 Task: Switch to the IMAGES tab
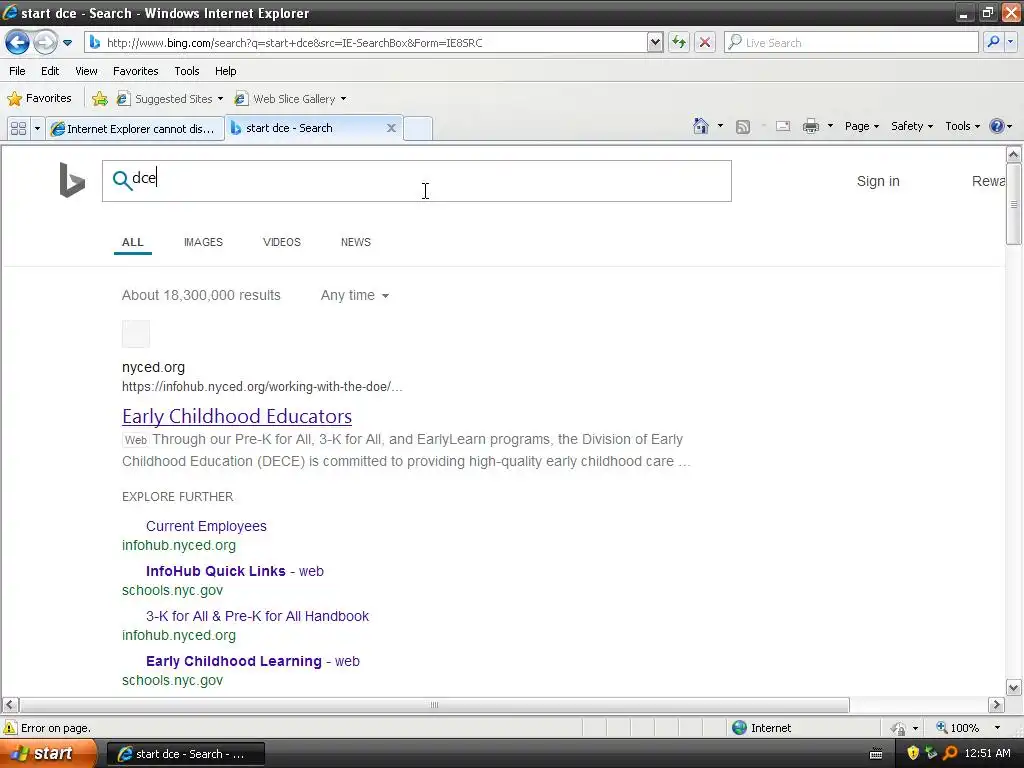click(x=203, y=242)
